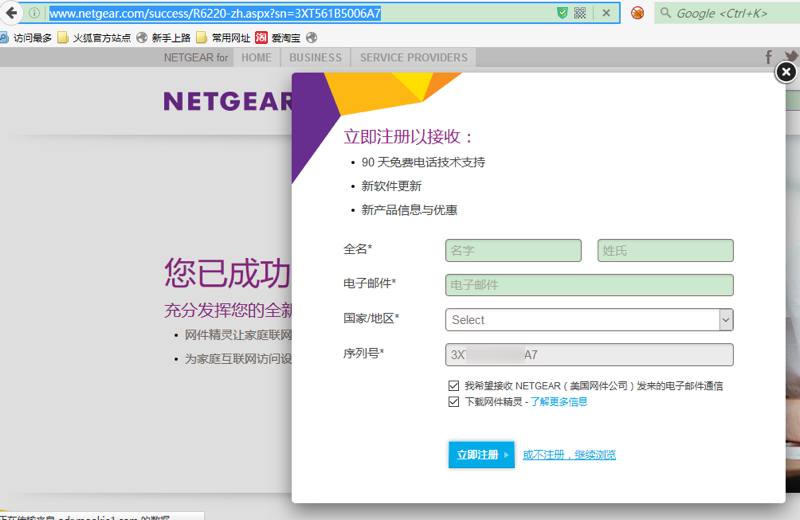
Task: Expand the 国家/地区 Select dropdown
Action: tap(589, 320)
